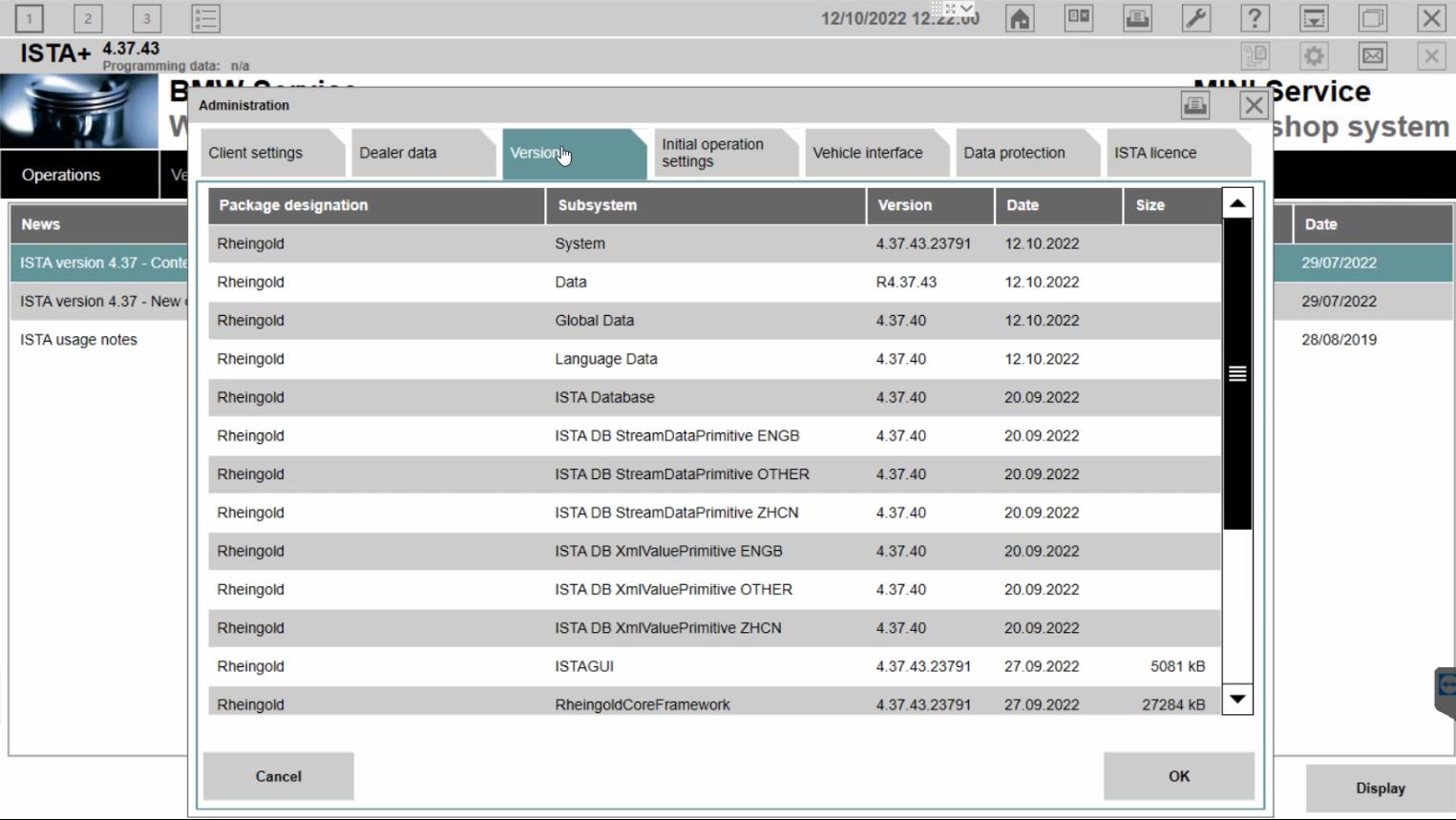
Task: Select the Global Data row
Action: [714, 321]
